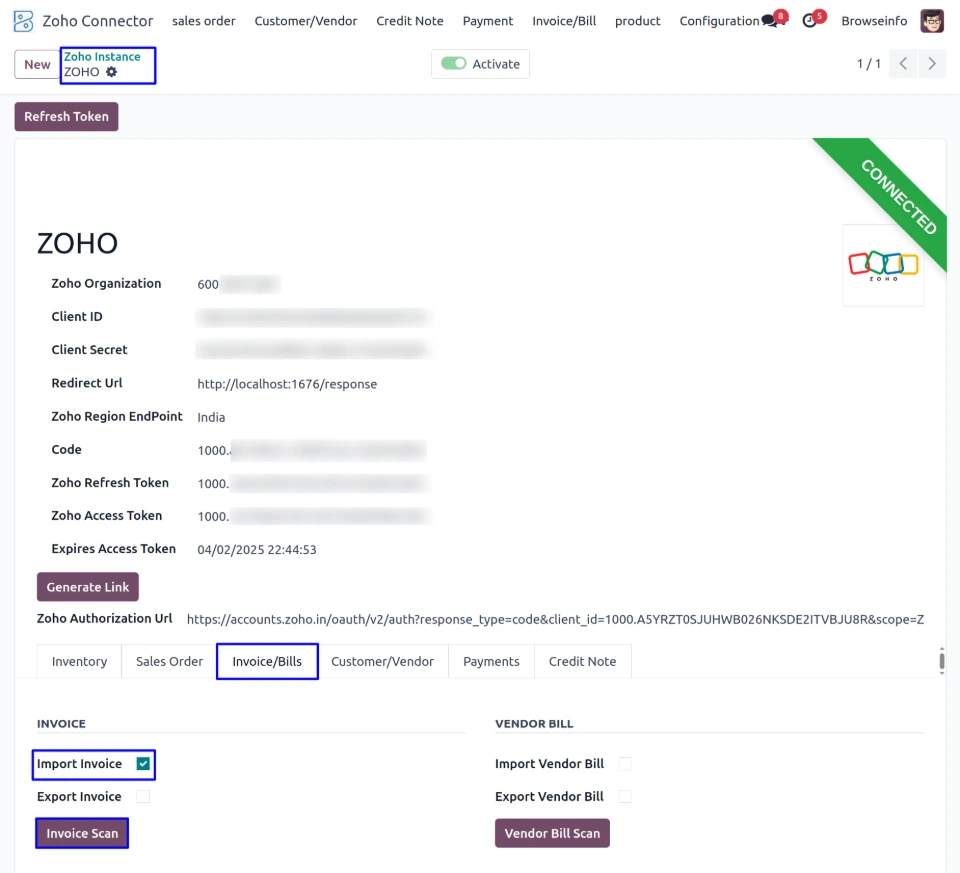Switch to the Payments tab
The height and width of the screenshot is (873, 960).
point(491,661)
